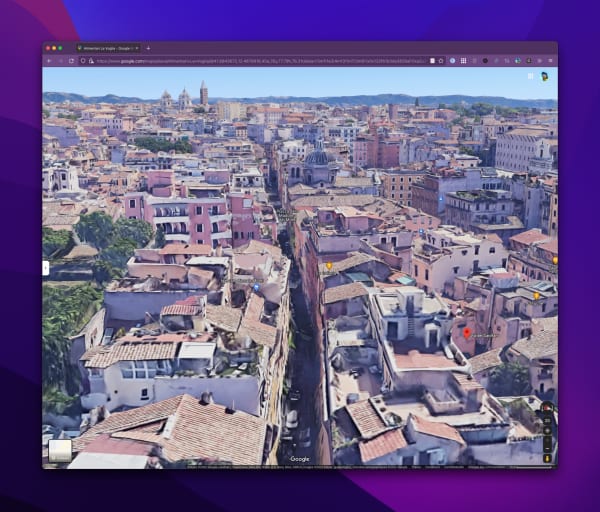Click the google.com URL address field

pos(260,61)
